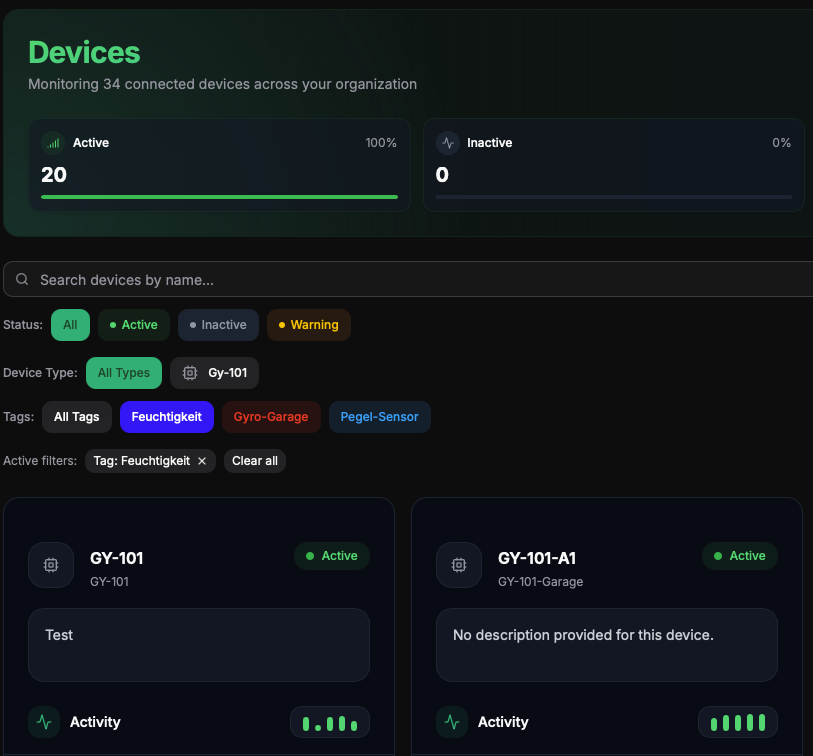Click the Active progress bar
Screen dimensions: 813x756
[x=219, y=197]
